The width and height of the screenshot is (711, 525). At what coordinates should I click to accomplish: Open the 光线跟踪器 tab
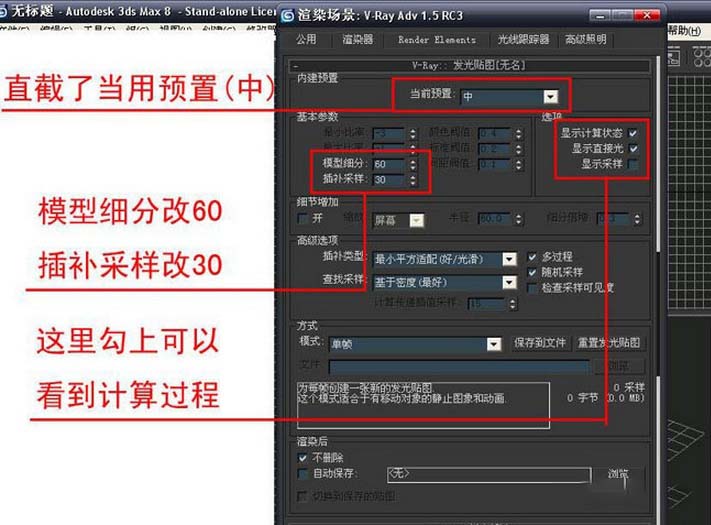[x=523, y=39]
